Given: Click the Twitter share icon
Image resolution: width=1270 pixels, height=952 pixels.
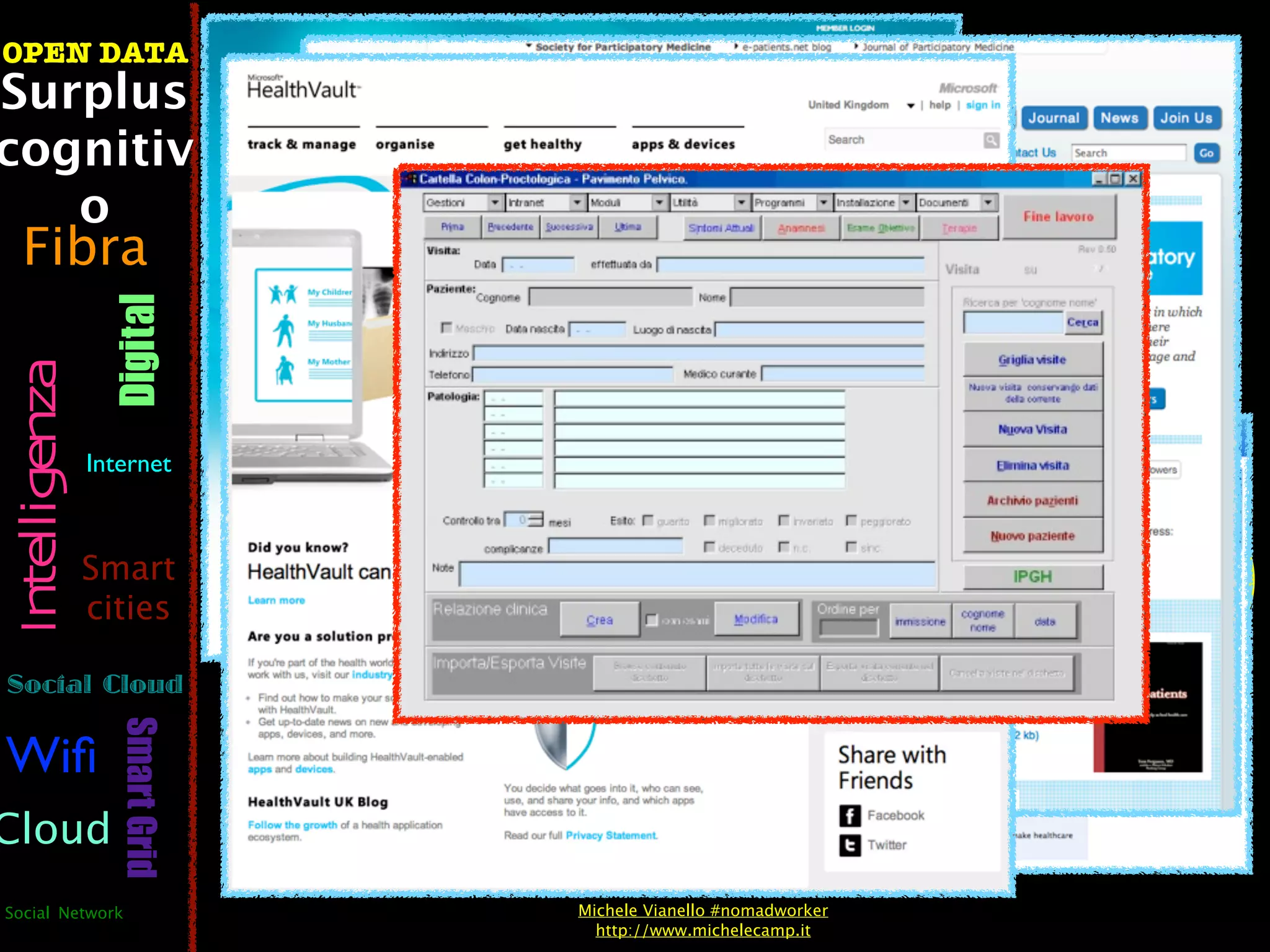Looking at the screenshot, I should (850, 845).
